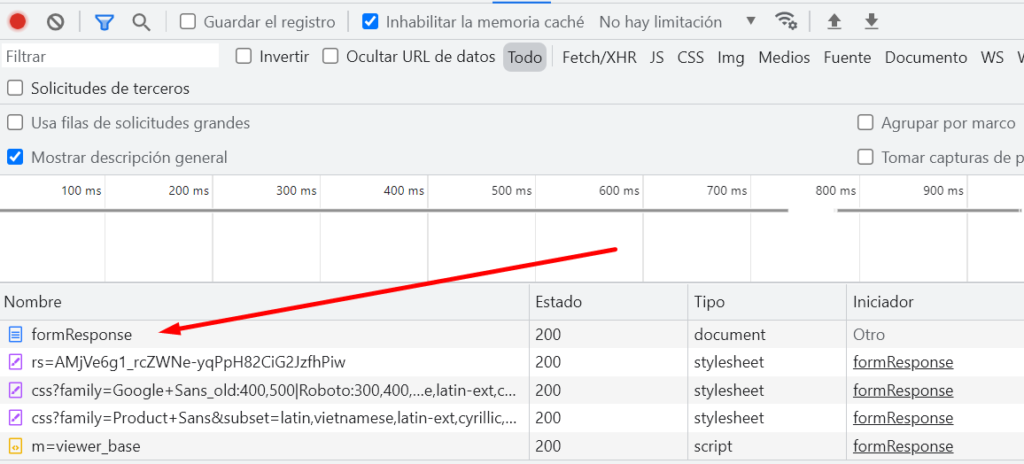Import HAR file with upload arrow
The width and height of the screenshot is (1024, 464).
(834, 22)
